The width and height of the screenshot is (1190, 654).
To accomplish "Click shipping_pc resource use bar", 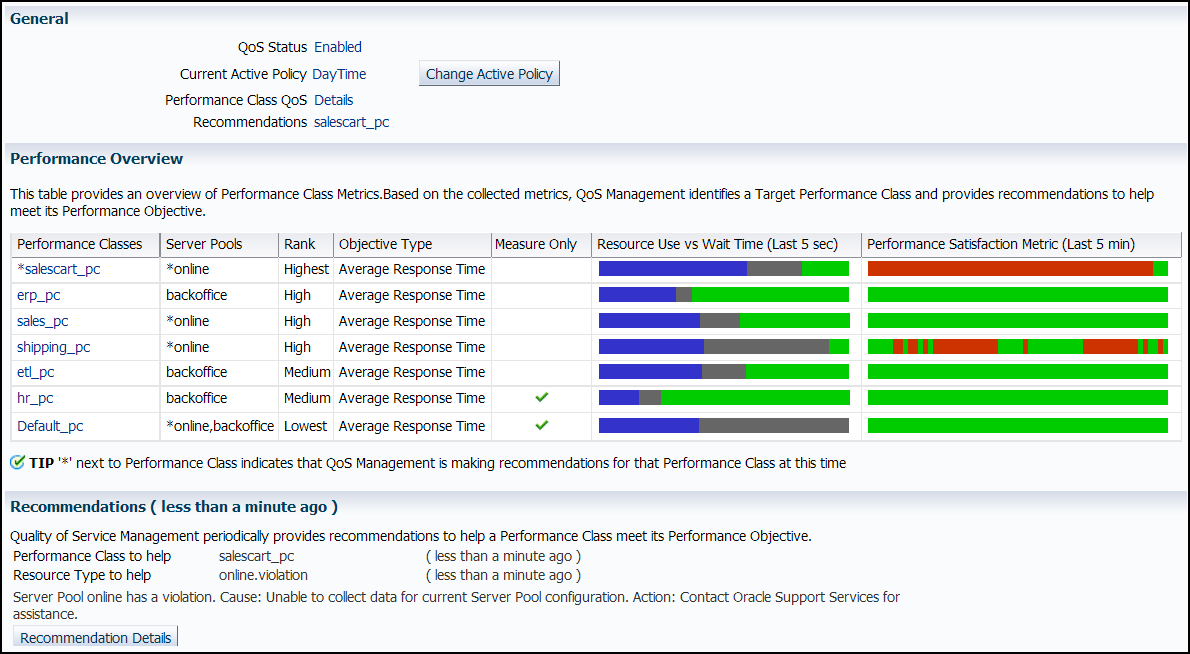I will tap(724, 346).
